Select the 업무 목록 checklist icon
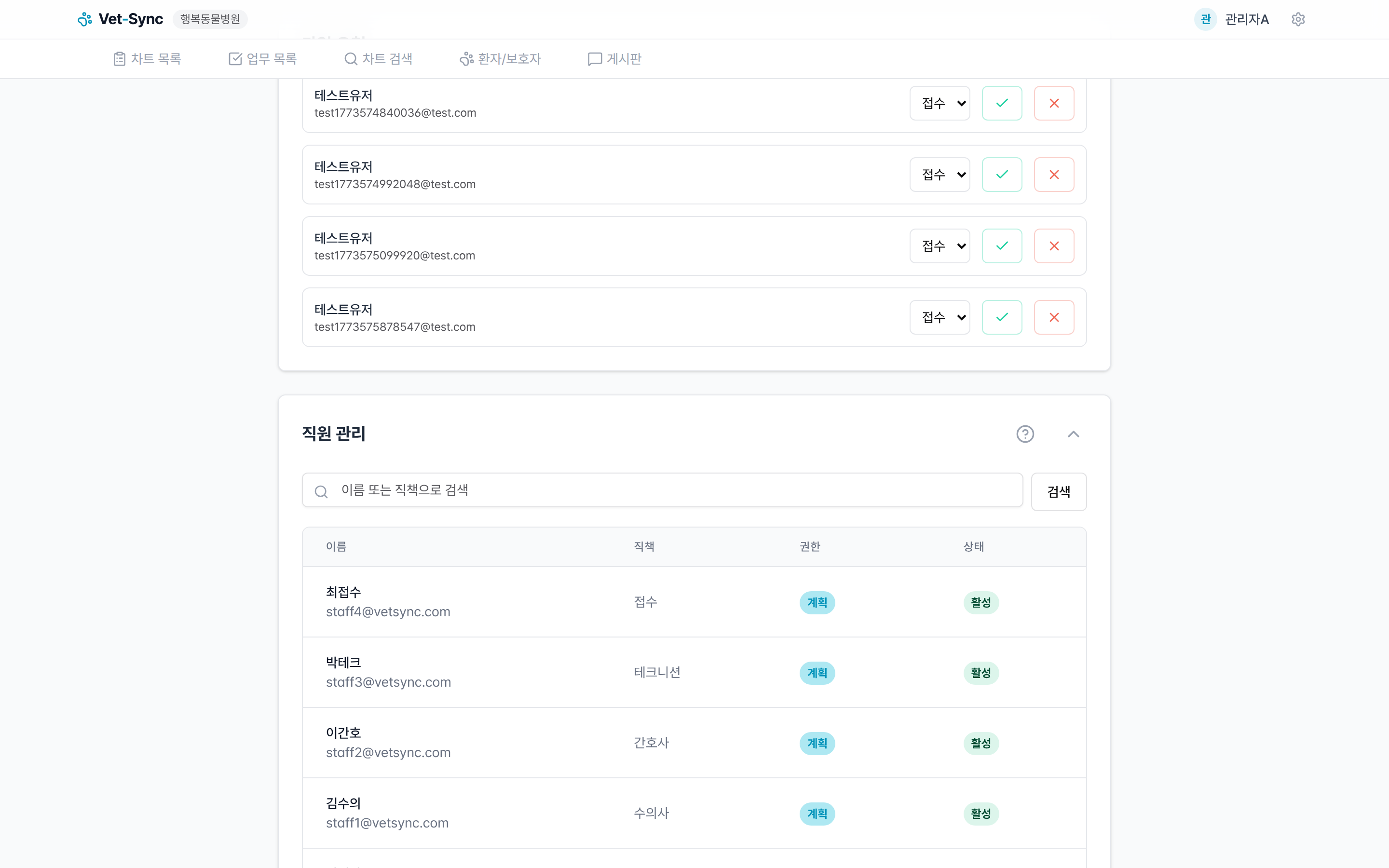 click(236, 58)
